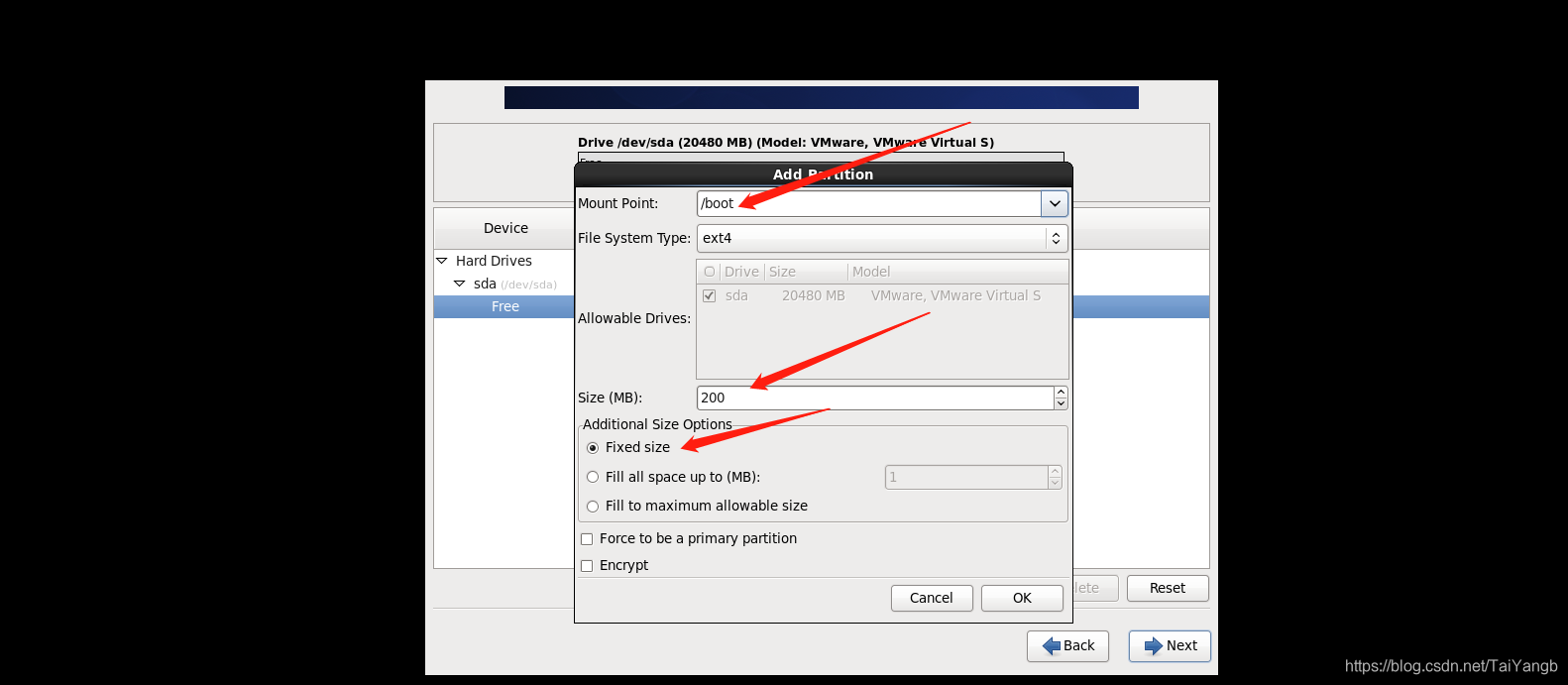Collapse the sda device tree node

[x=459, y=284]
